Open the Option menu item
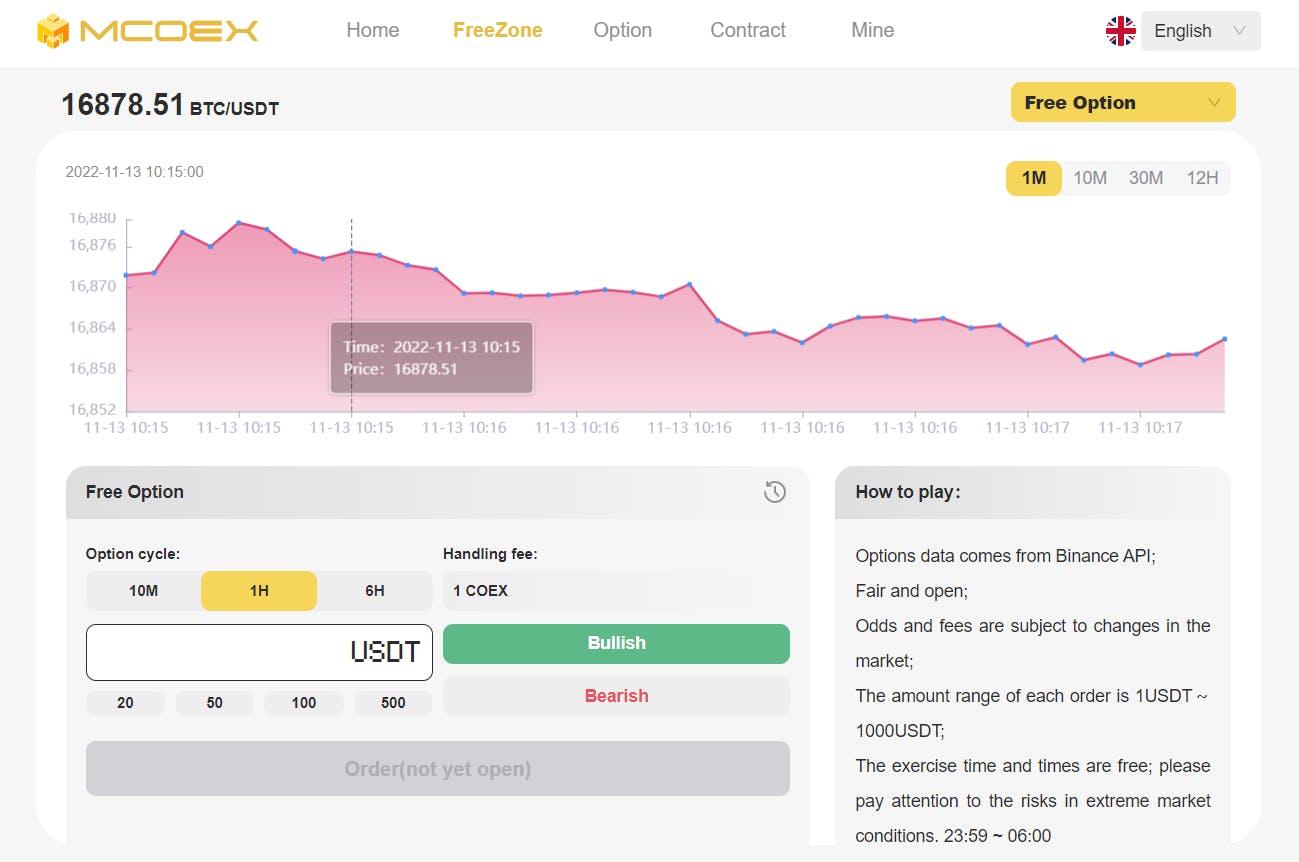The image size is (1299, 862). 623,30
